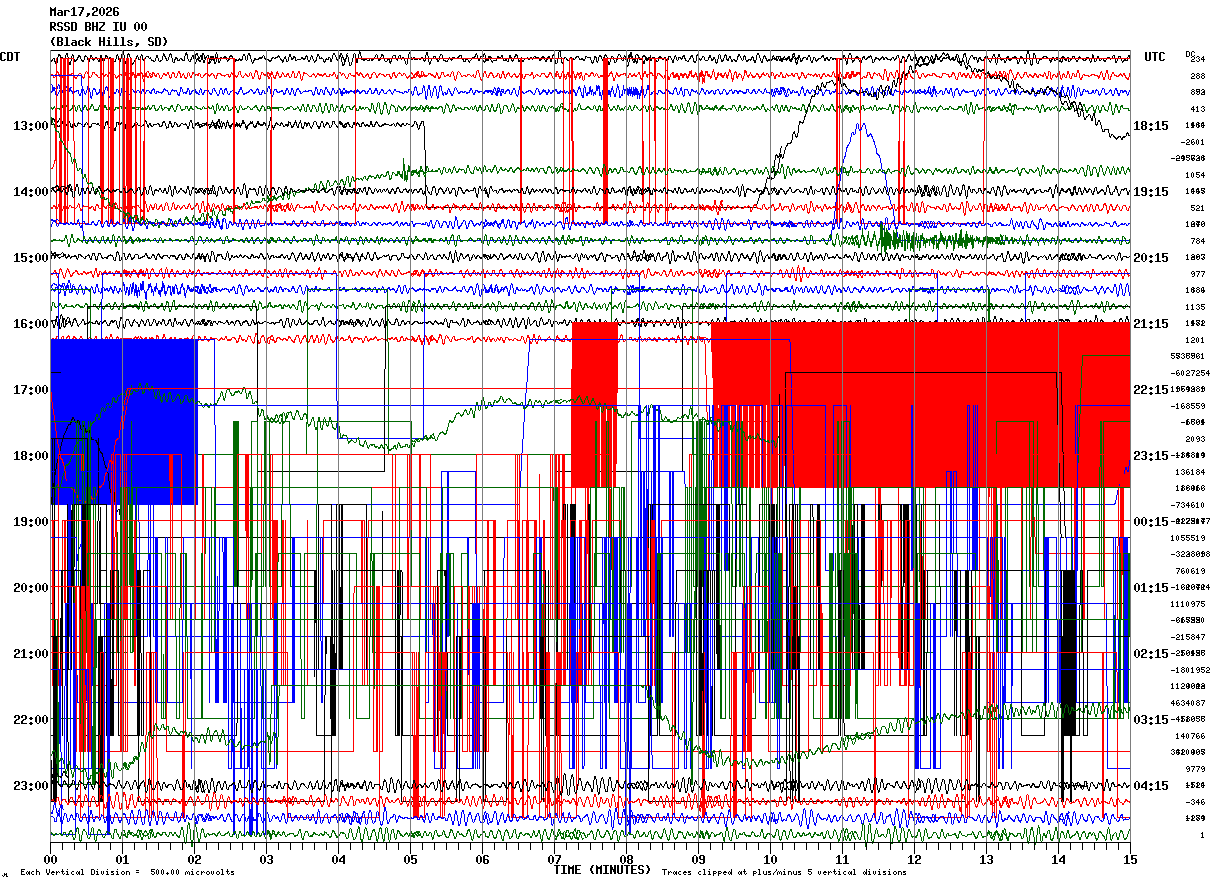
Task: Select the 04:15 UTC time label
Action: click(1150, 786)
